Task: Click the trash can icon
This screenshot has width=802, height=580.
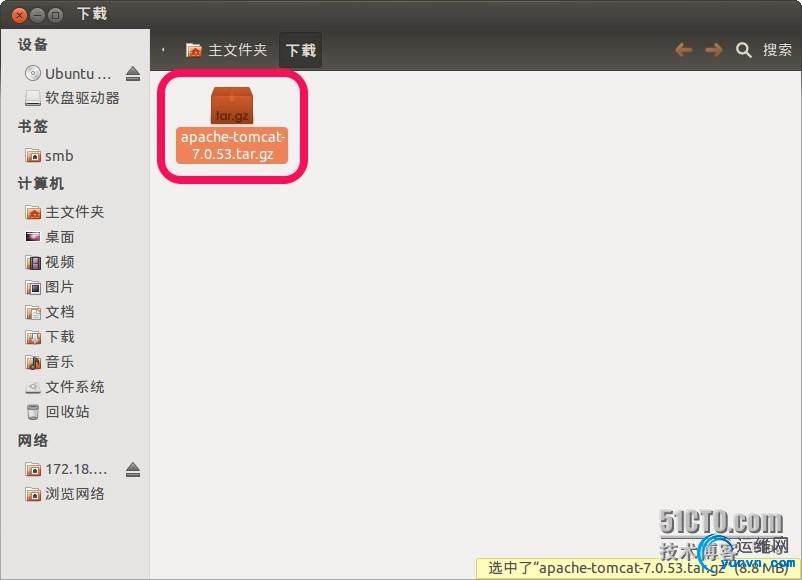Action: coord(33,412)
